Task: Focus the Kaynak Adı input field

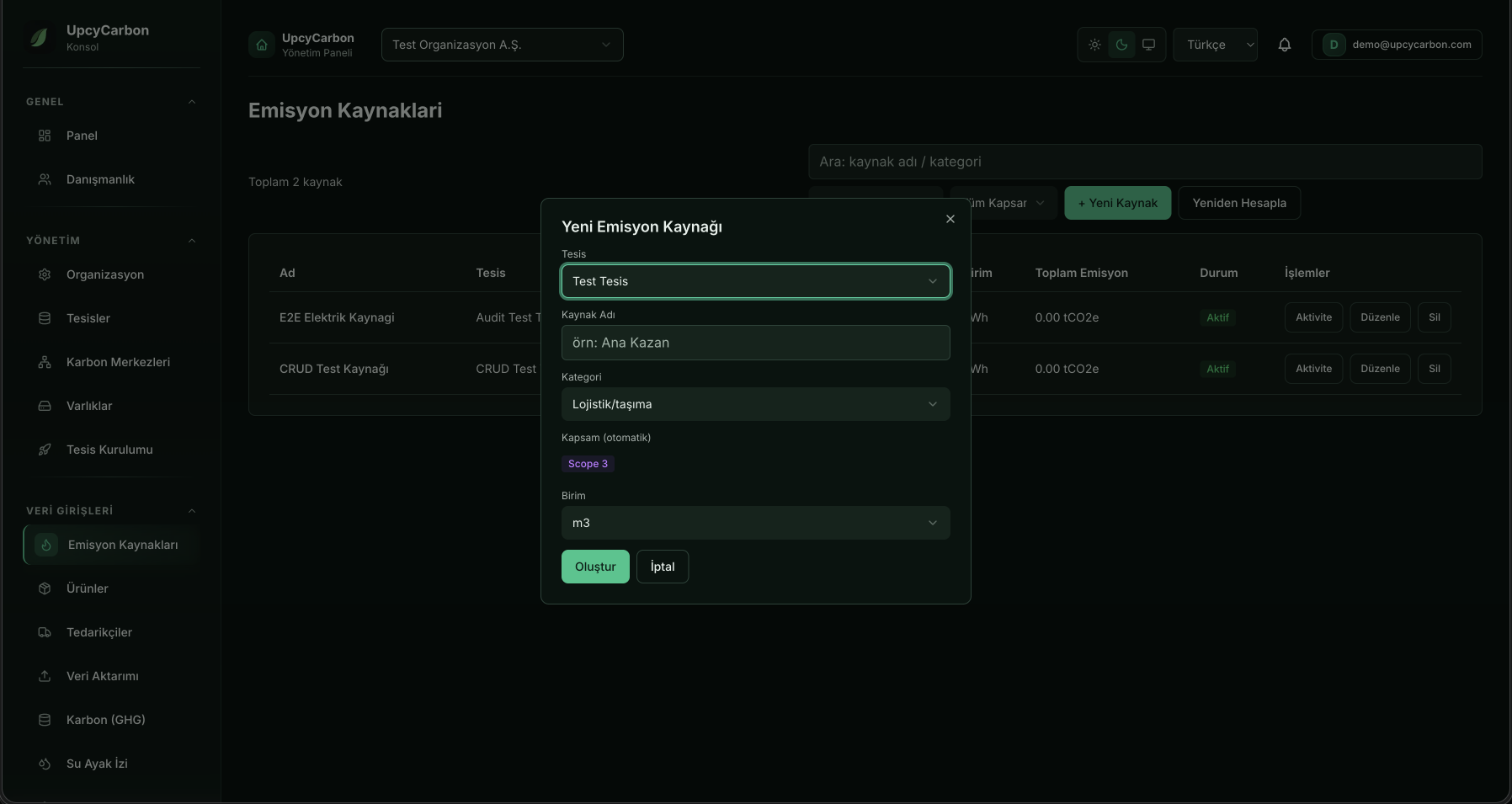Action: [x=756, y=343]
